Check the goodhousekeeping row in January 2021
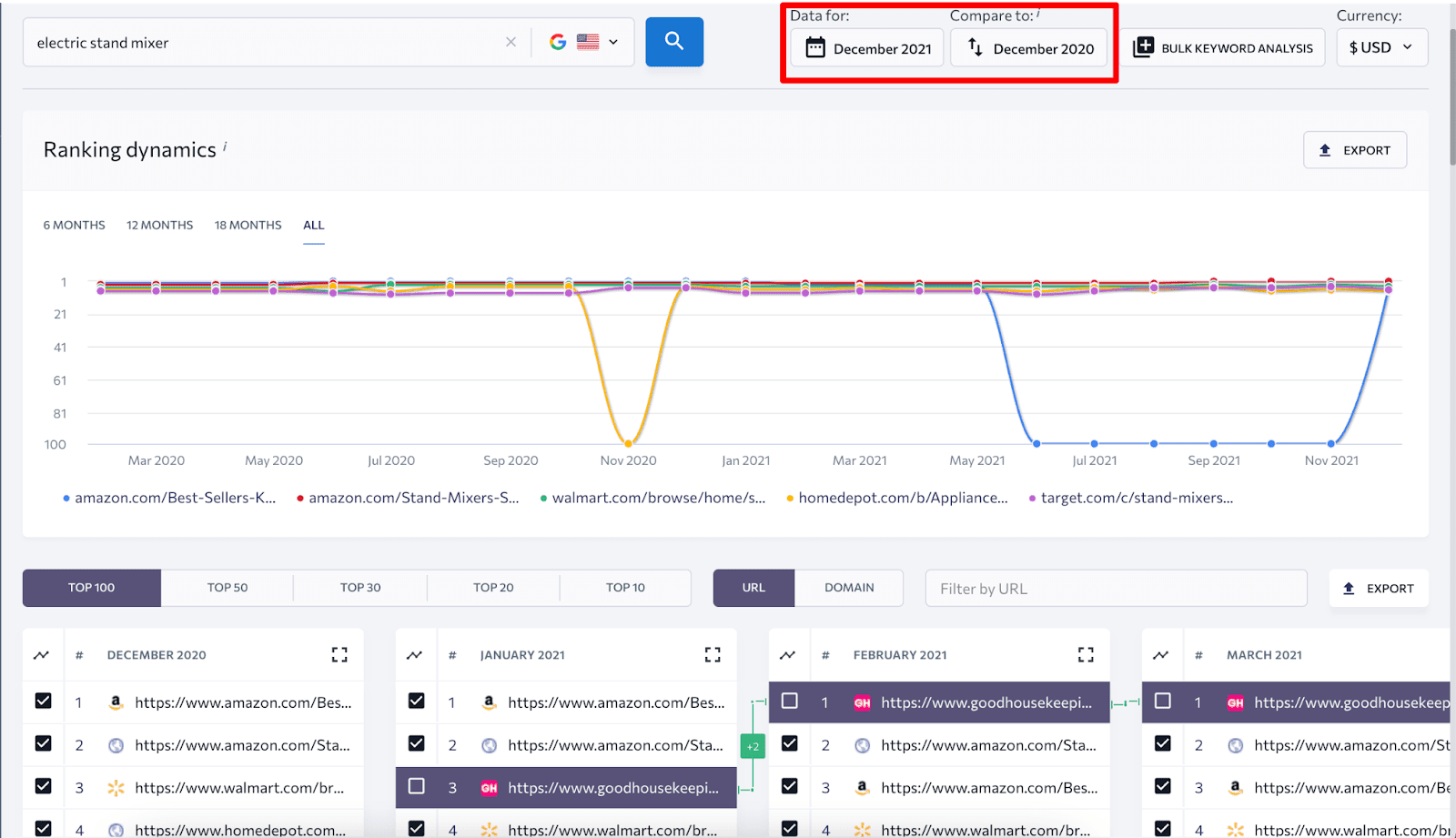This screenshot has height=838, width=1456. pyautogui.click(x=416, y=786)
